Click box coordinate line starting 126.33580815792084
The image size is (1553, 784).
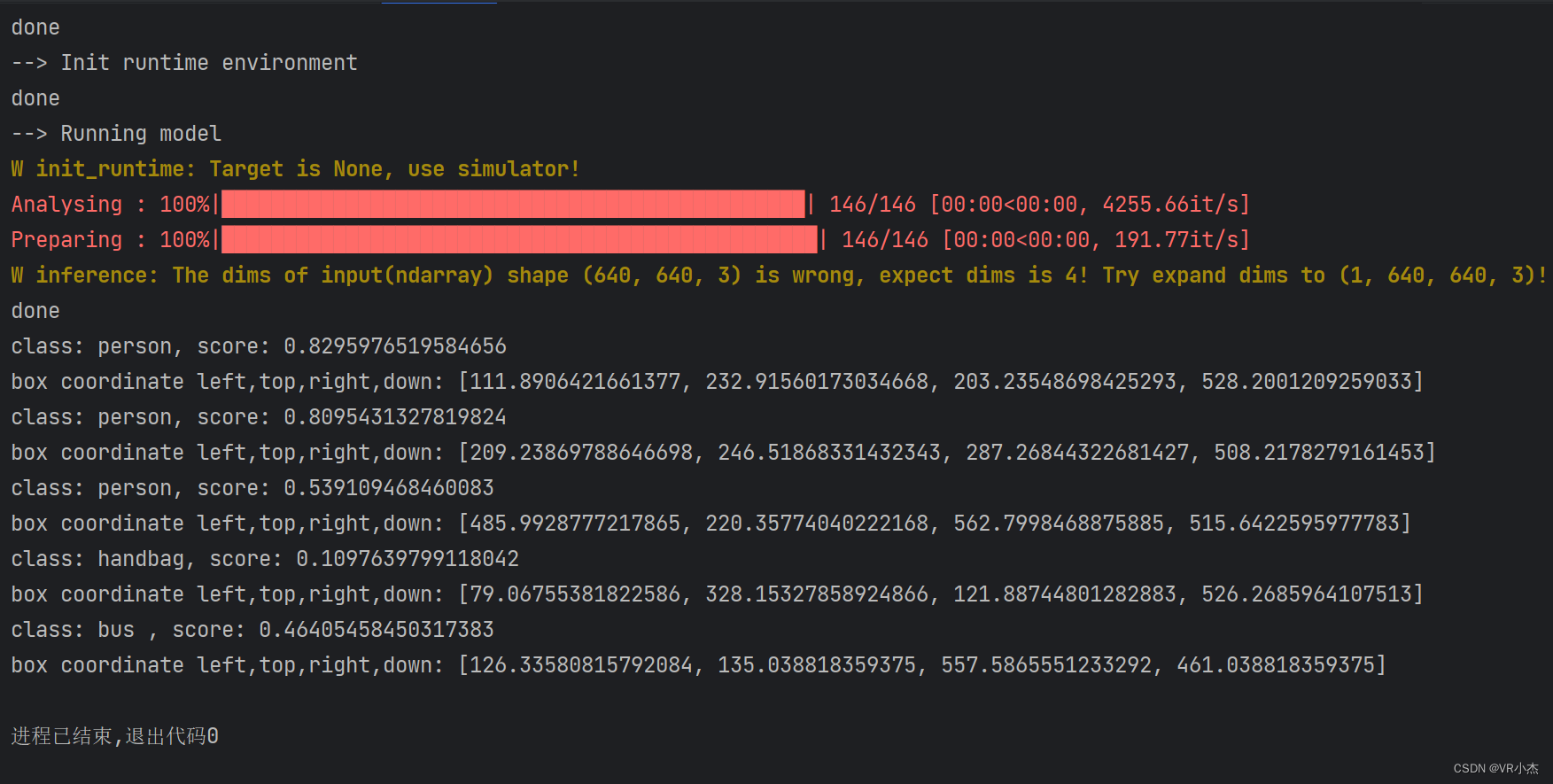click(698, 665)
